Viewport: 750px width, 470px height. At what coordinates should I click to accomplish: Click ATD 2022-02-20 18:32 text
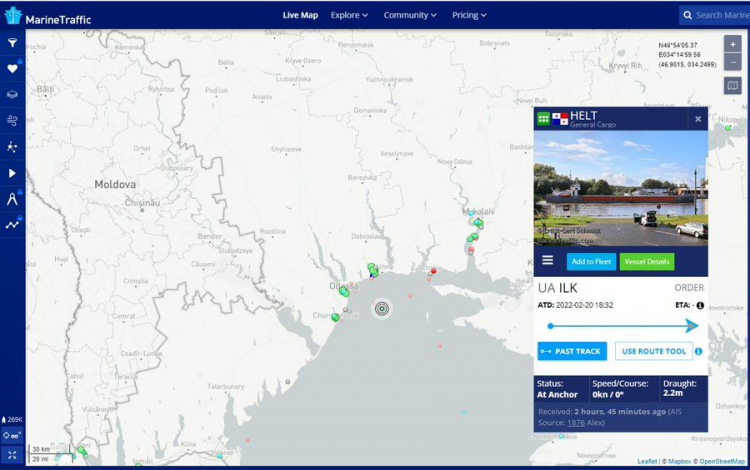pos(575,305)
